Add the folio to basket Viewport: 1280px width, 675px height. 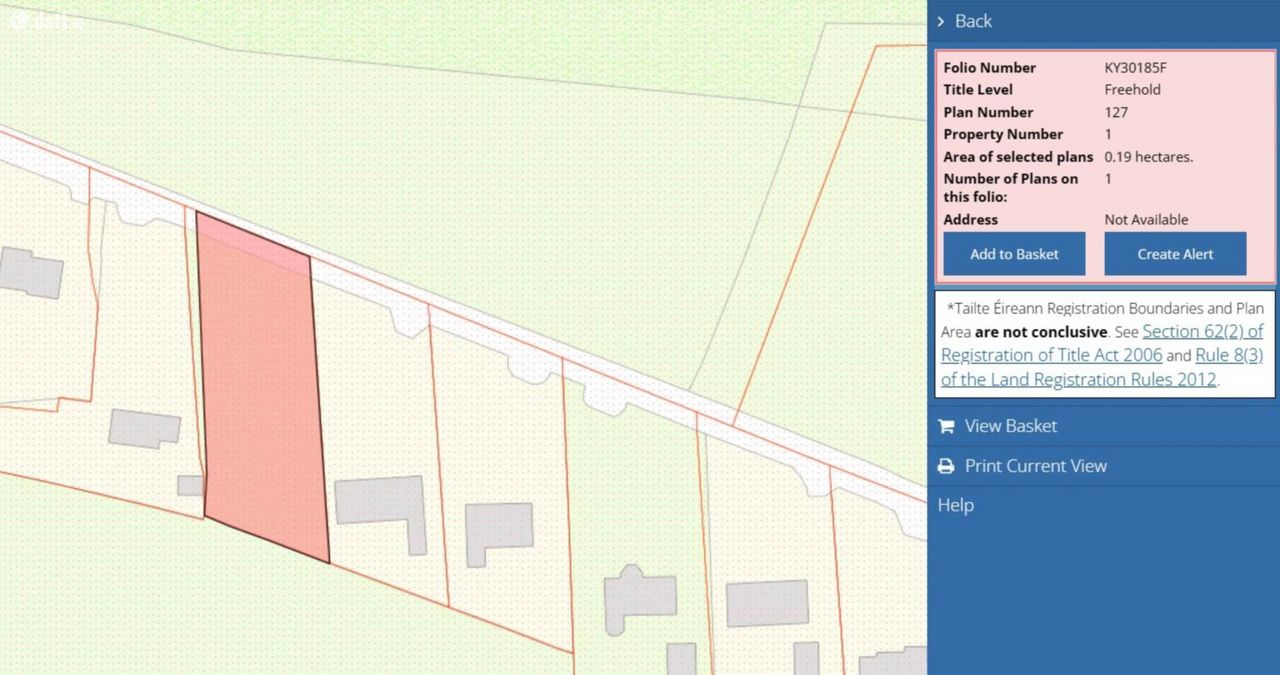tap(1014, 254)
